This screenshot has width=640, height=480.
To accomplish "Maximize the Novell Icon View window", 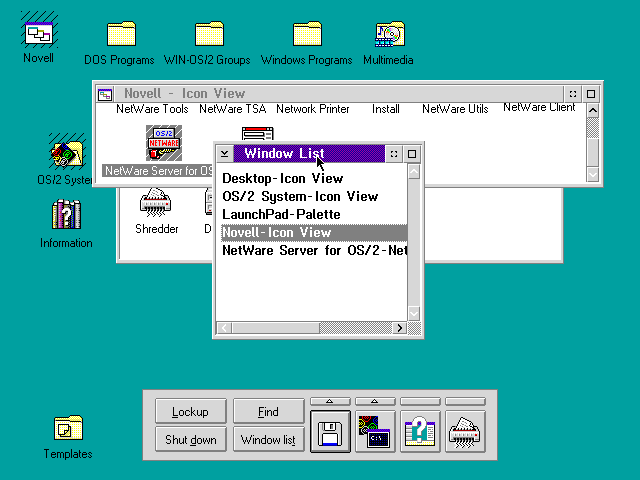I will (x=591, y=94).
